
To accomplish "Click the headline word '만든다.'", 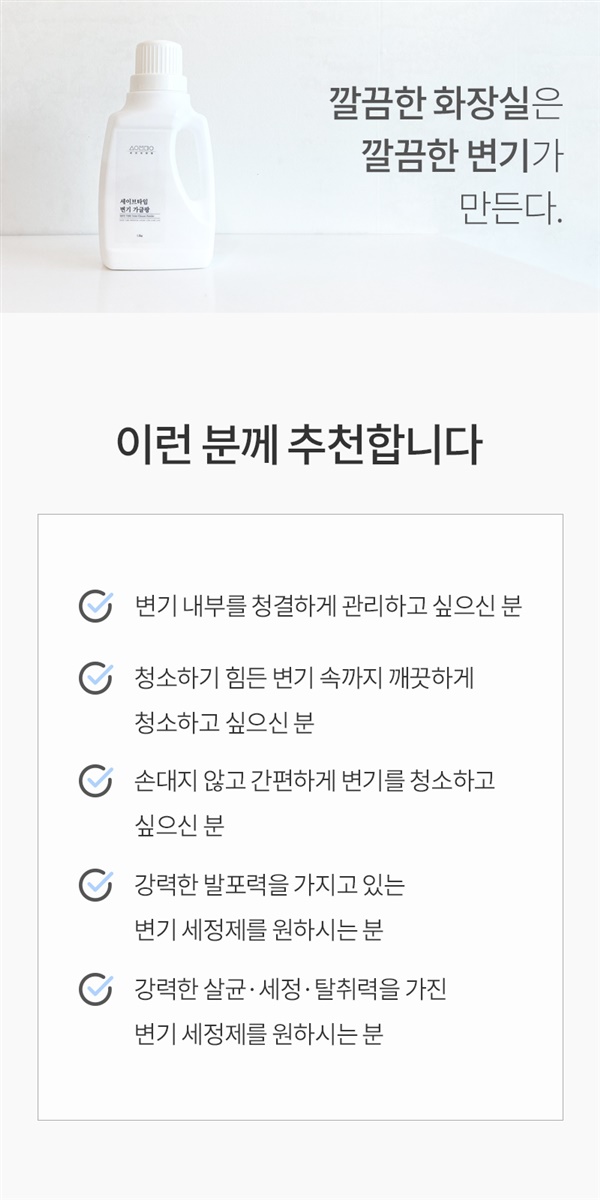I will [511, 206].
